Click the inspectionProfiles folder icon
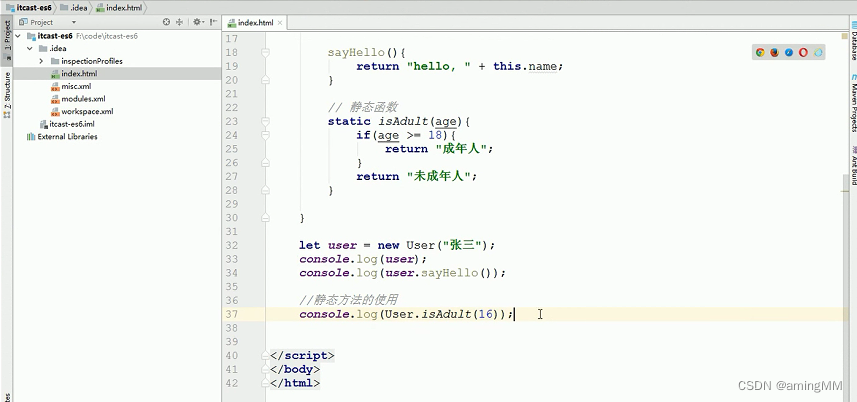 (55, 61)
